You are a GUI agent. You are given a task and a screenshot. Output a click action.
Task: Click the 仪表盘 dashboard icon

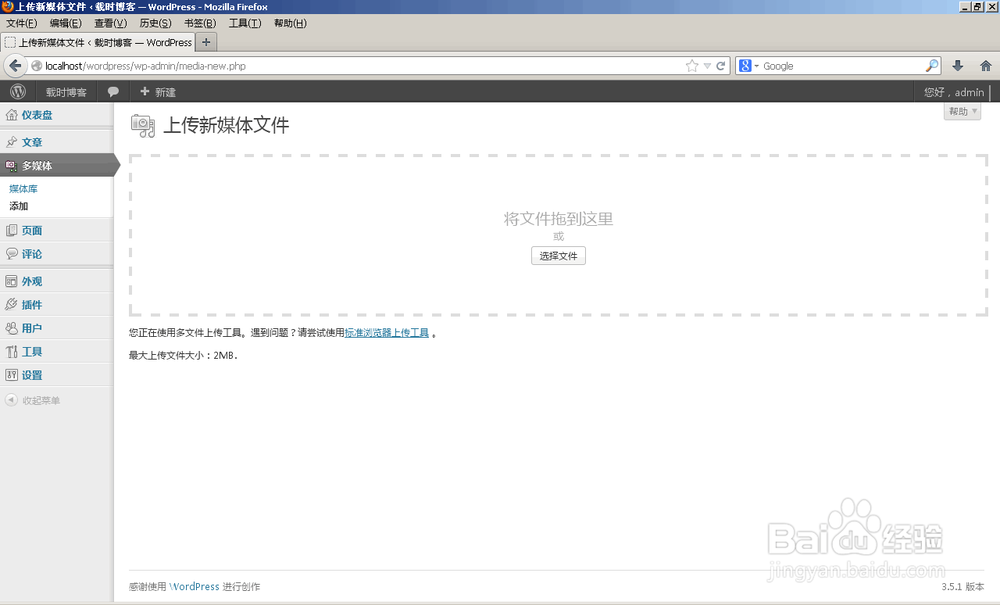click(11, 115)
